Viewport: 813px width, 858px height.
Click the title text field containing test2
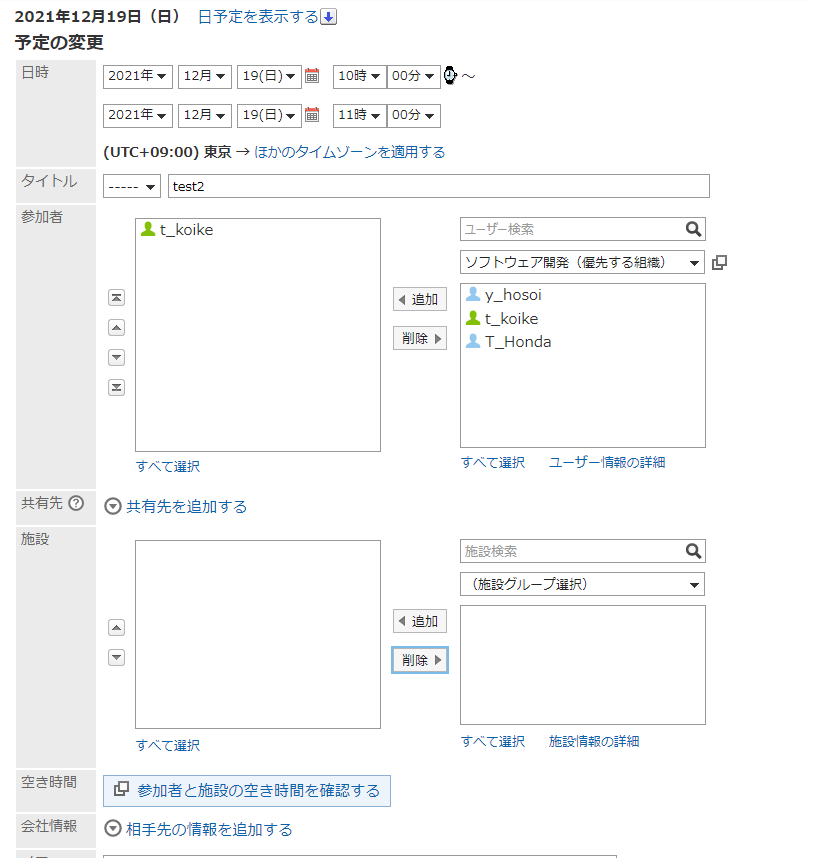pyautogui.click(x=438, y=187)
